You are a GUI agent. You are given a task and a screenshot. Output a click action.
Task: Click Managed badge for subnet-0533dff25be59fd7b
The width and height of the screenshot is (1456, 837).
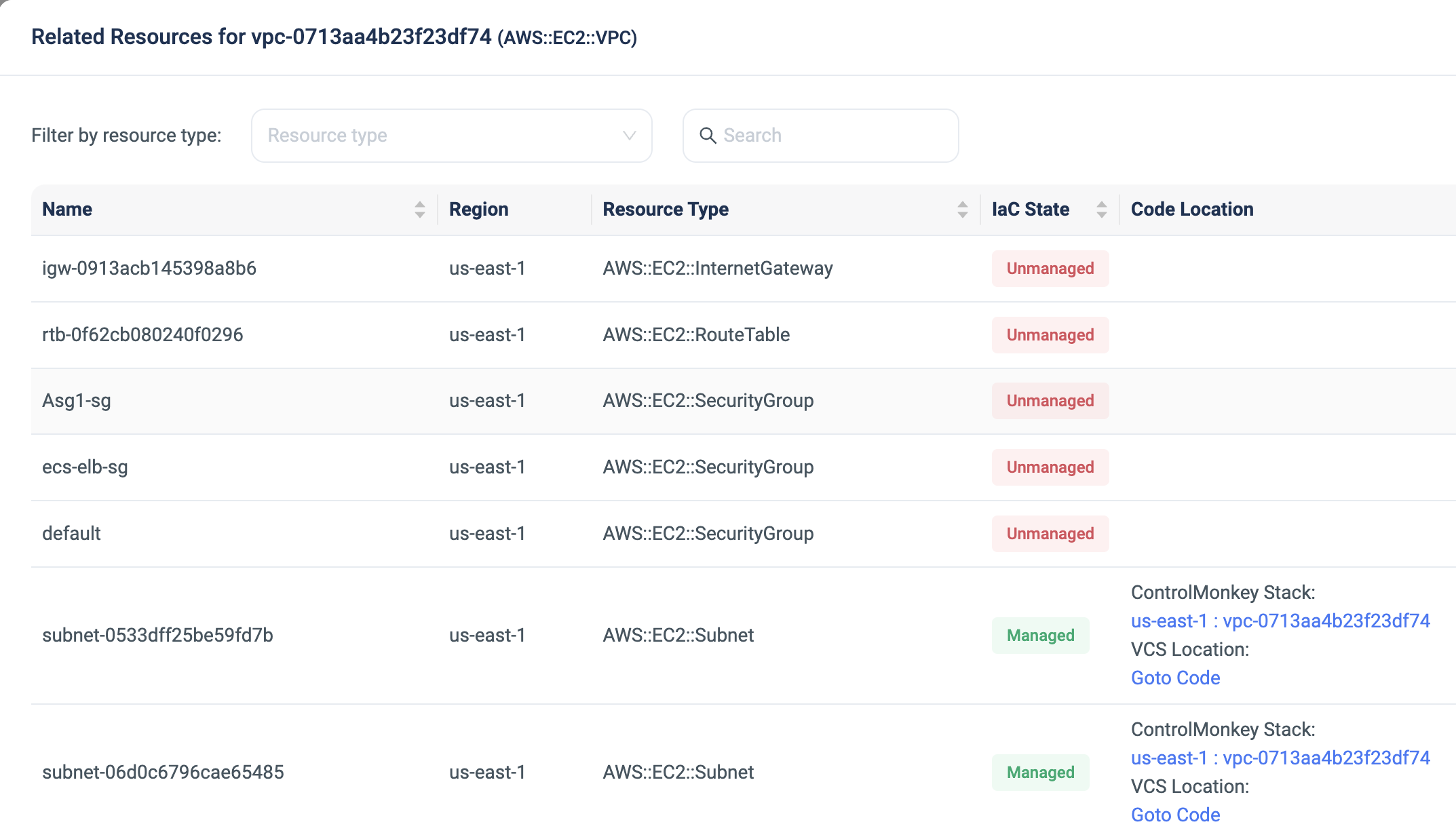point(1041,636)
